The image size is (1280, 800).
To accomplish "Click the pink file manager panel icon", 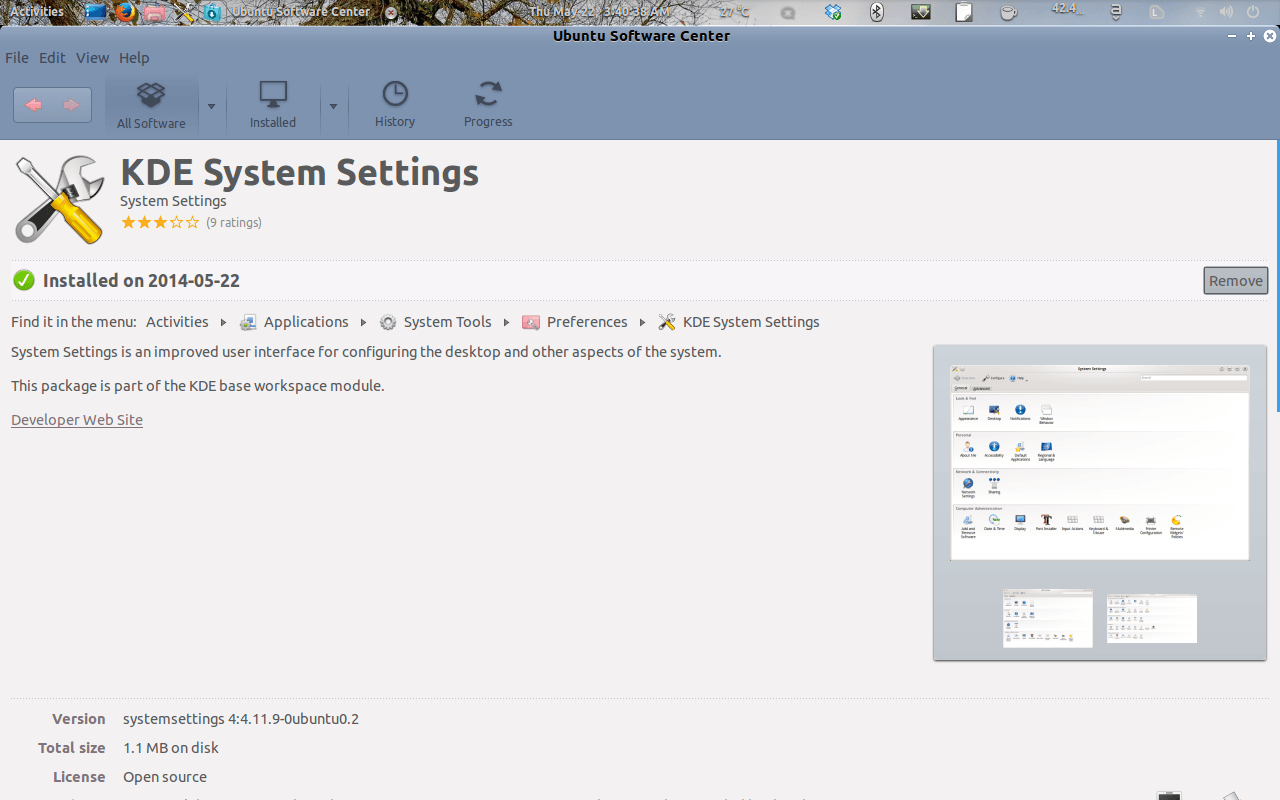I will click(x=154, y=12).
